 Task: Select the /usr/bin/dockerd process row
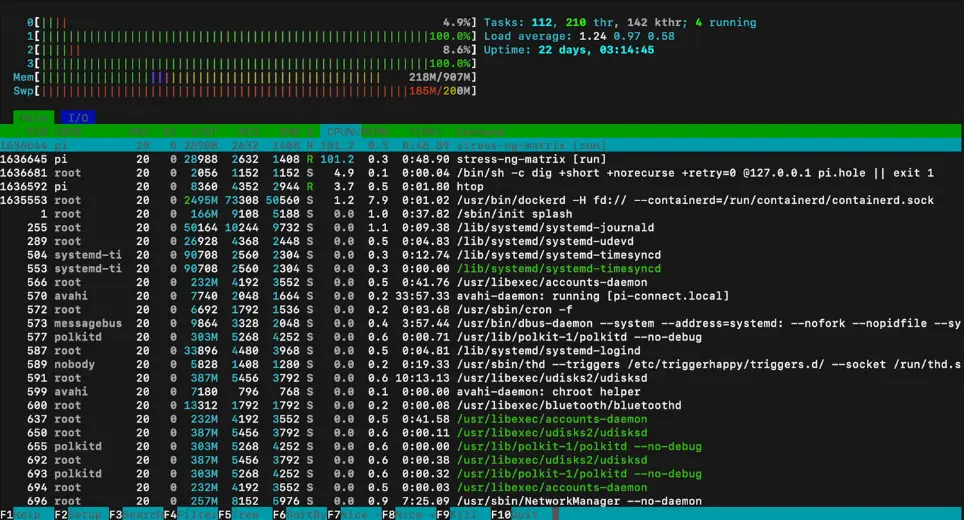tap(481, 200)
